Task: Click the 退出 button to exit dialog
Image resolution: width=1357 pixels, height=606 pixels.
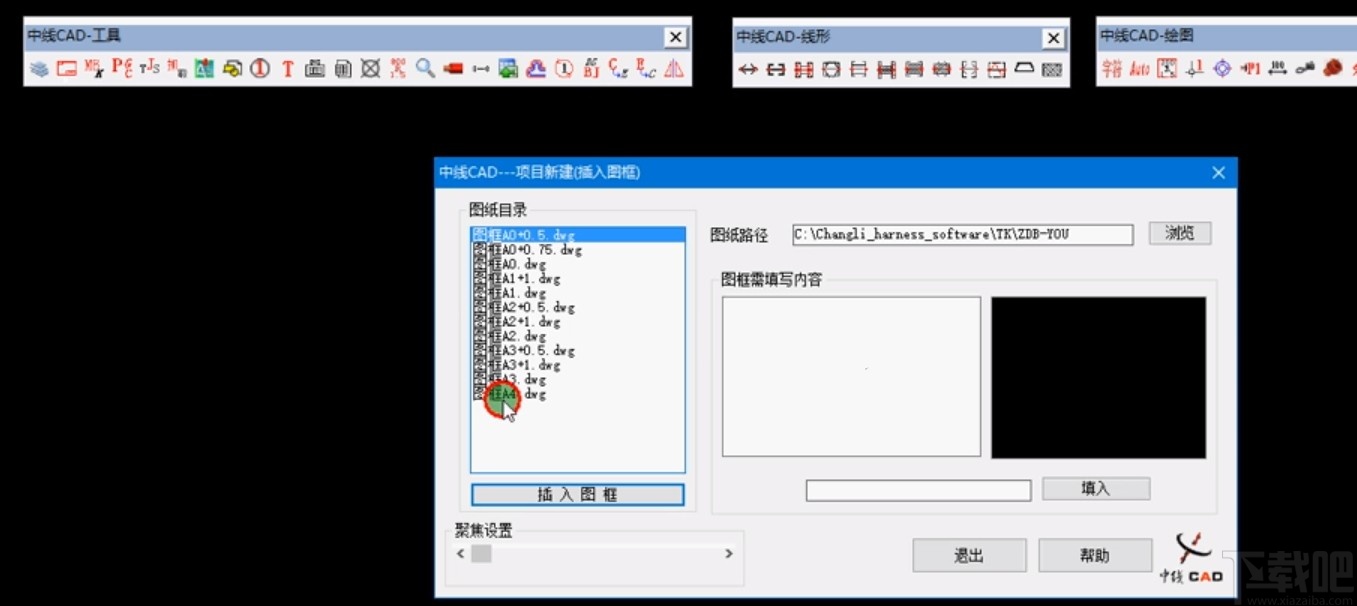Action: point(968,555)
